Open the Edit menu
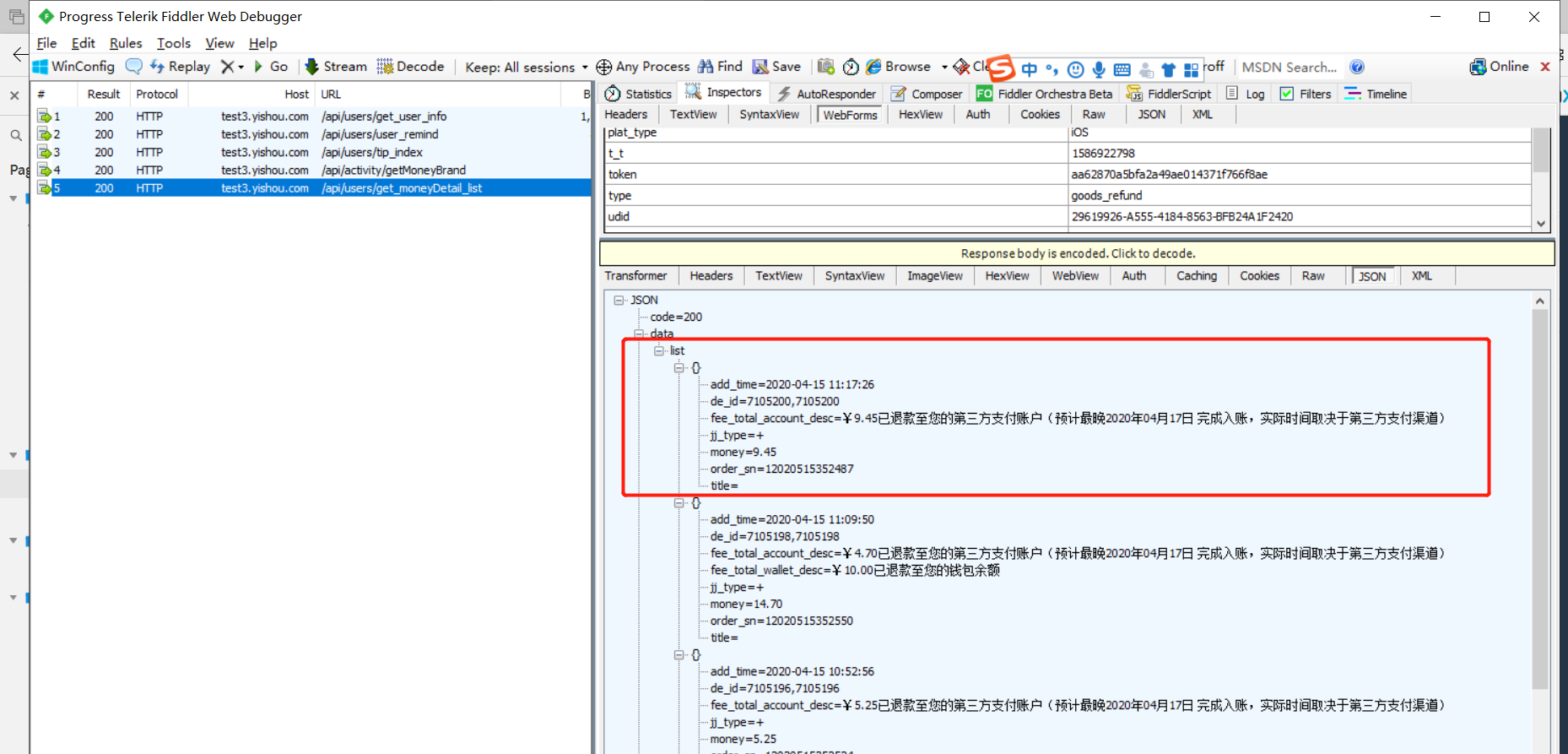This screenshot has width=1568, height=754. click(x=83, y=43)
